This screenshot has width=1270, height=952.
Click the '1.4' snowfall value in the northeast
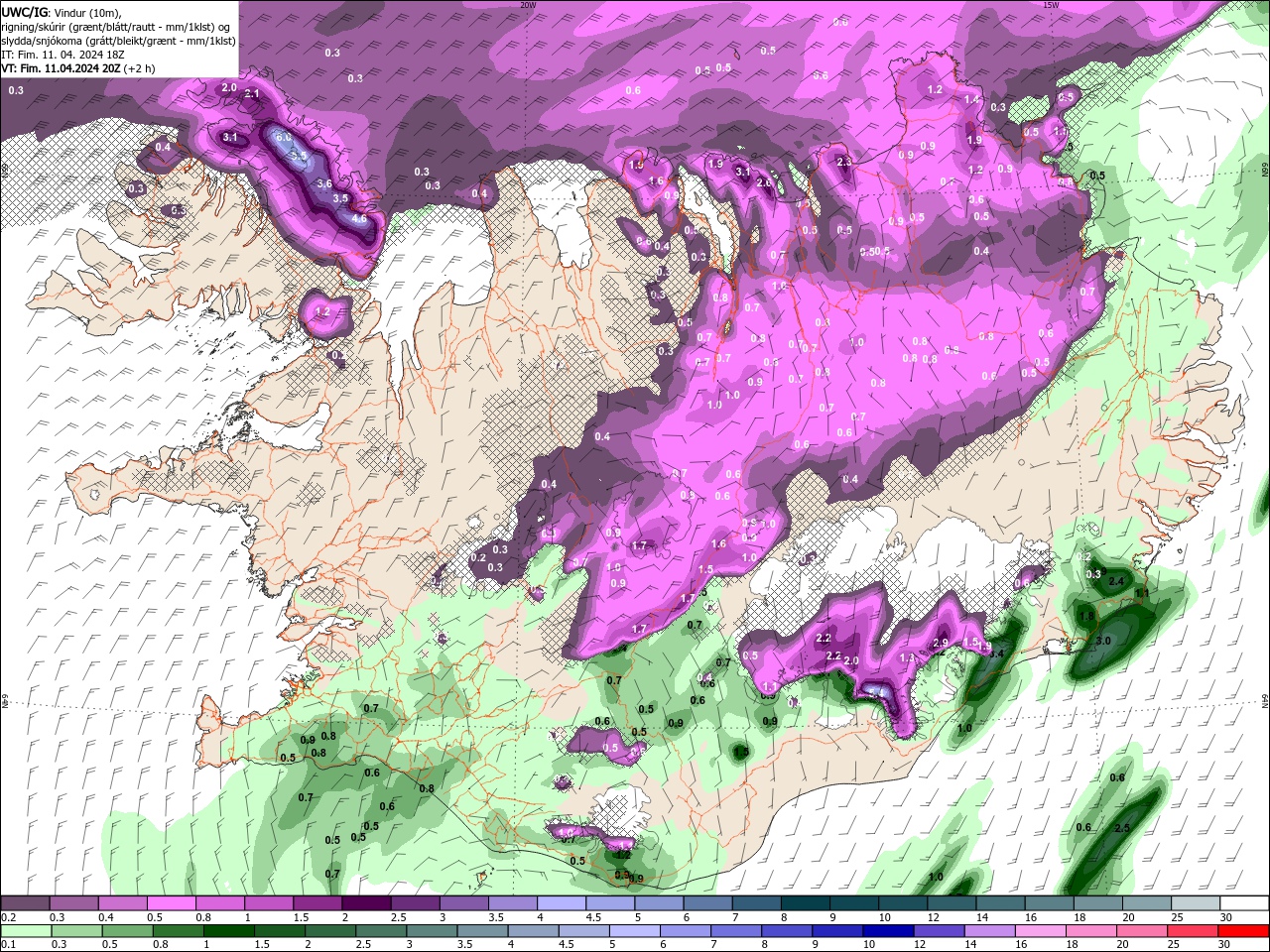pyautogui.click(x=971, y=99)
